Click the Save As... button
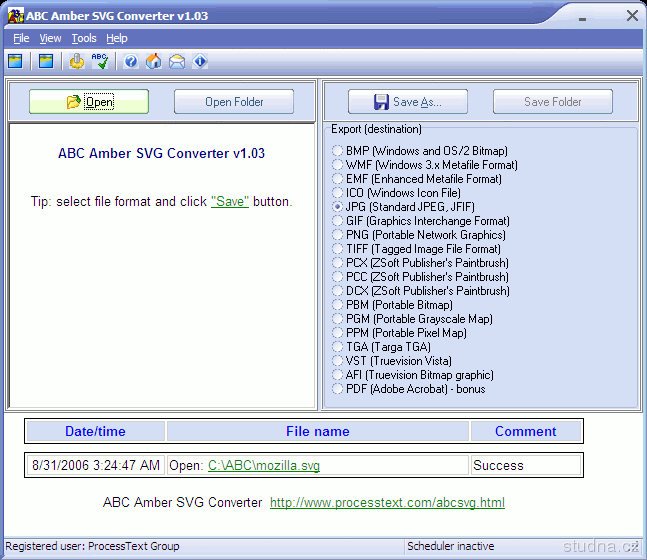Viewport: 647px width, 560px height. 408,102
